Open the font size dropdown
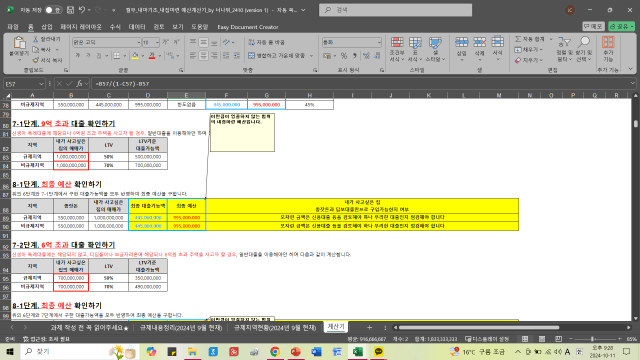This screenshot has width=640, height=360. click(157, 42)
